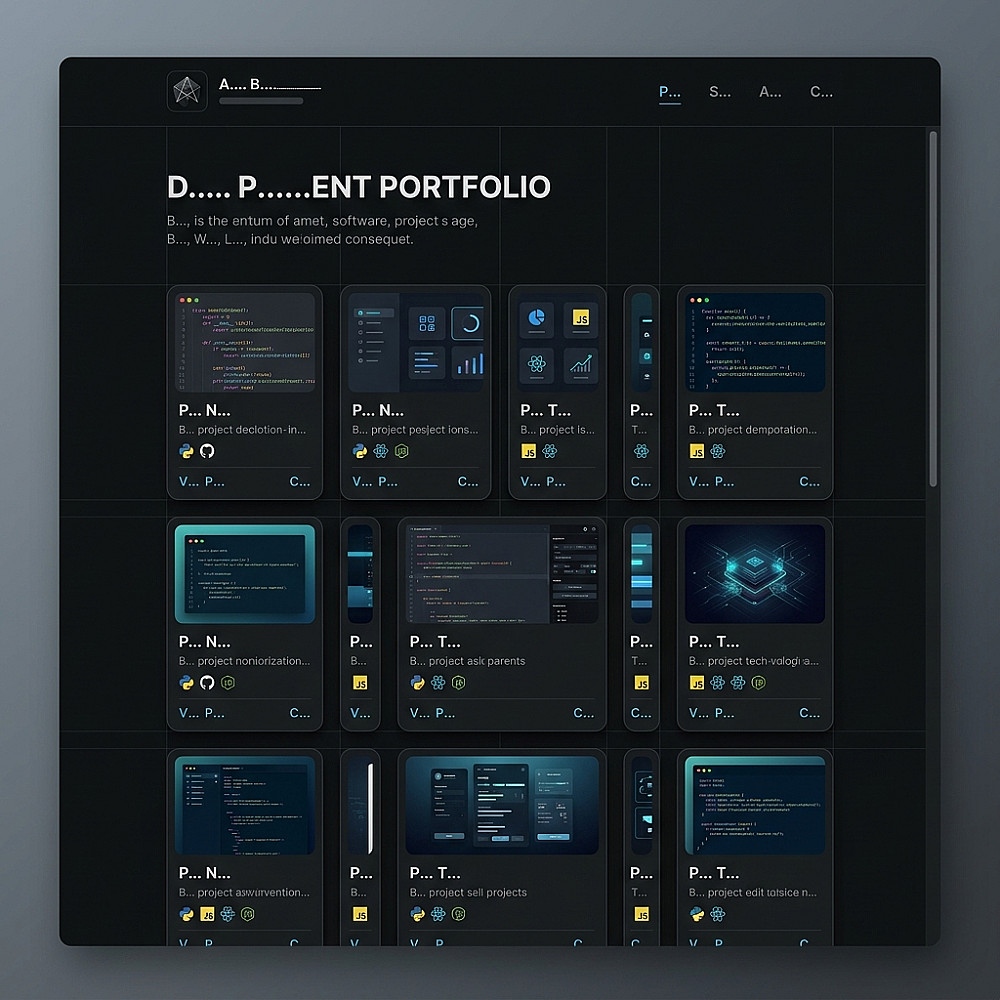Open the 'C...' navigation tab in header
This screenshot has height=1000, width=1000.
pos(821,92)
